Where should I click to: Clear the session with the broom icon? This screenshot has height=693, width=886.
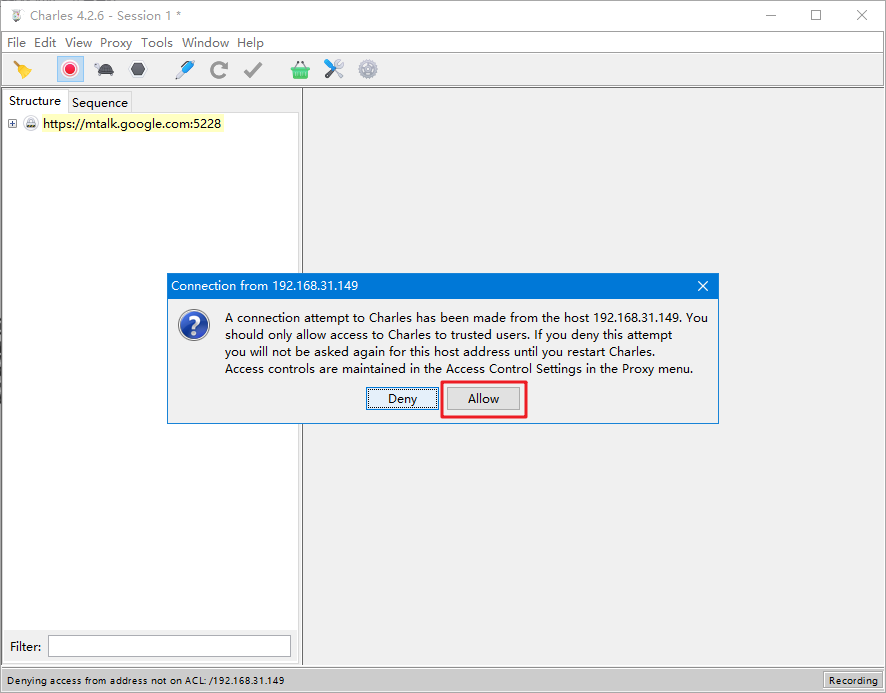(x=23, y=70)
